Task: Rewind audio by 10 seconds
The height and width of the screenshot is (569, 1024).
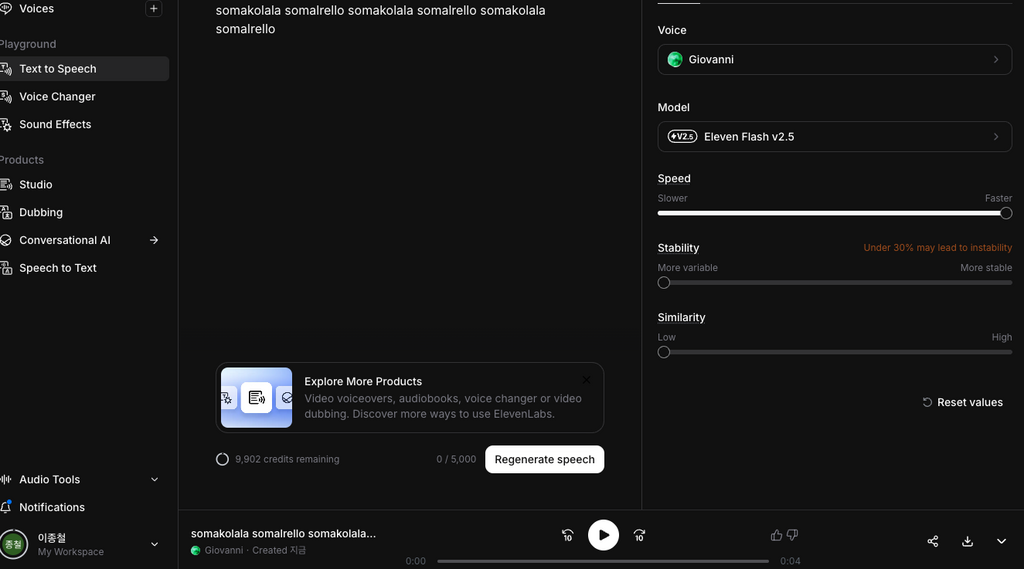Action: pyautogui.click(x=568, y=536)
